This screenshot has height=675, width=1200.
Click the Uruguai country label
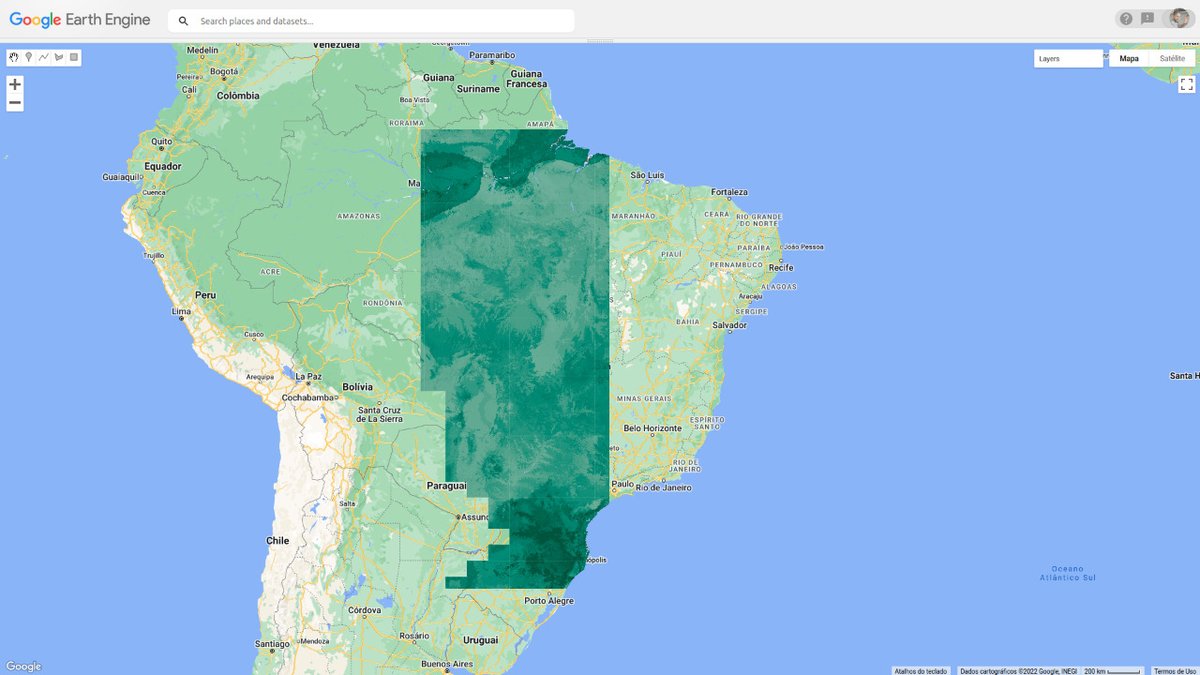tap(480, 639)
